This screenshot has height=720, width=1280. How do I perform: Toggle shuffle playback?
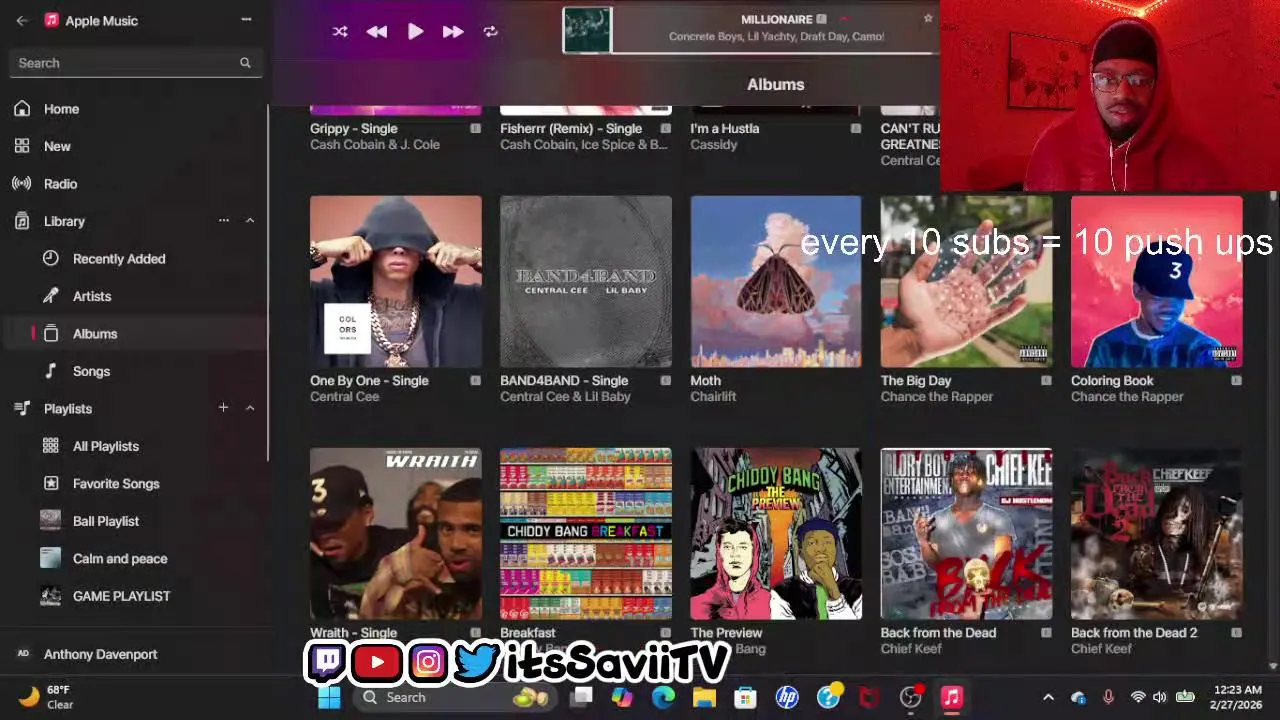340,32
